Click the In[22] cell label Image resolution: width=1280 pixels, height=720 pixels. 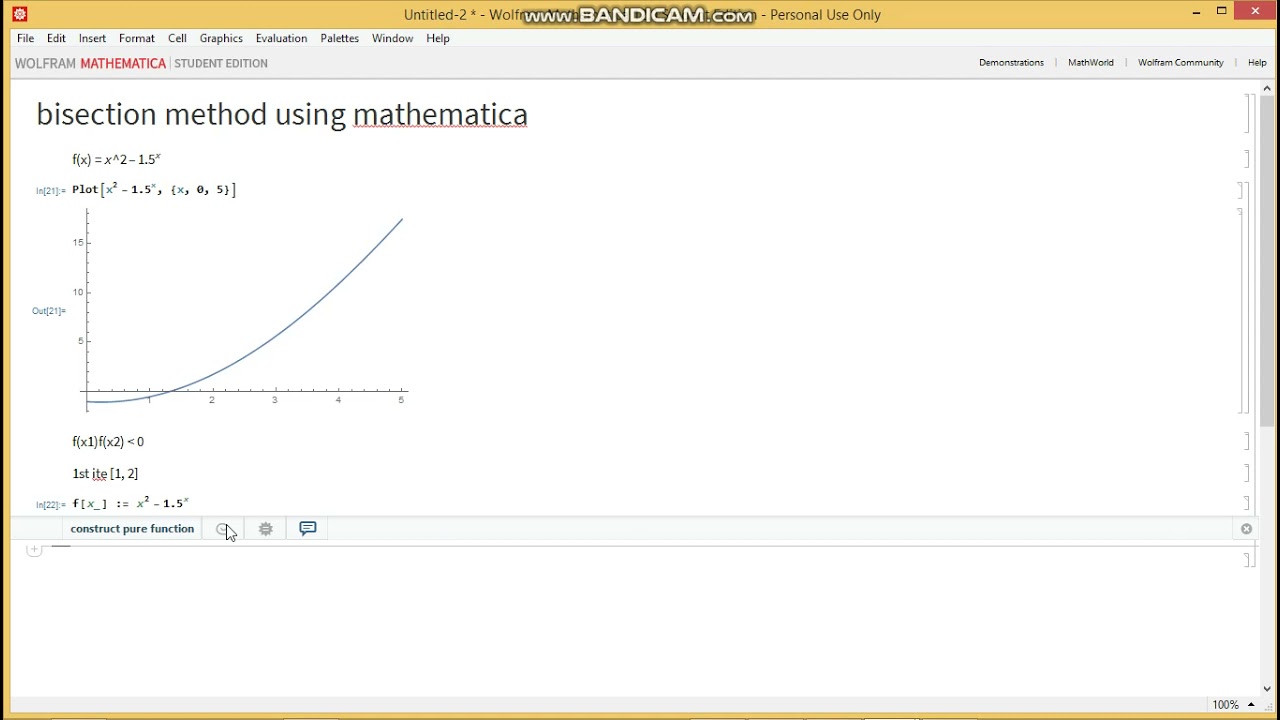tap(50, 505)
